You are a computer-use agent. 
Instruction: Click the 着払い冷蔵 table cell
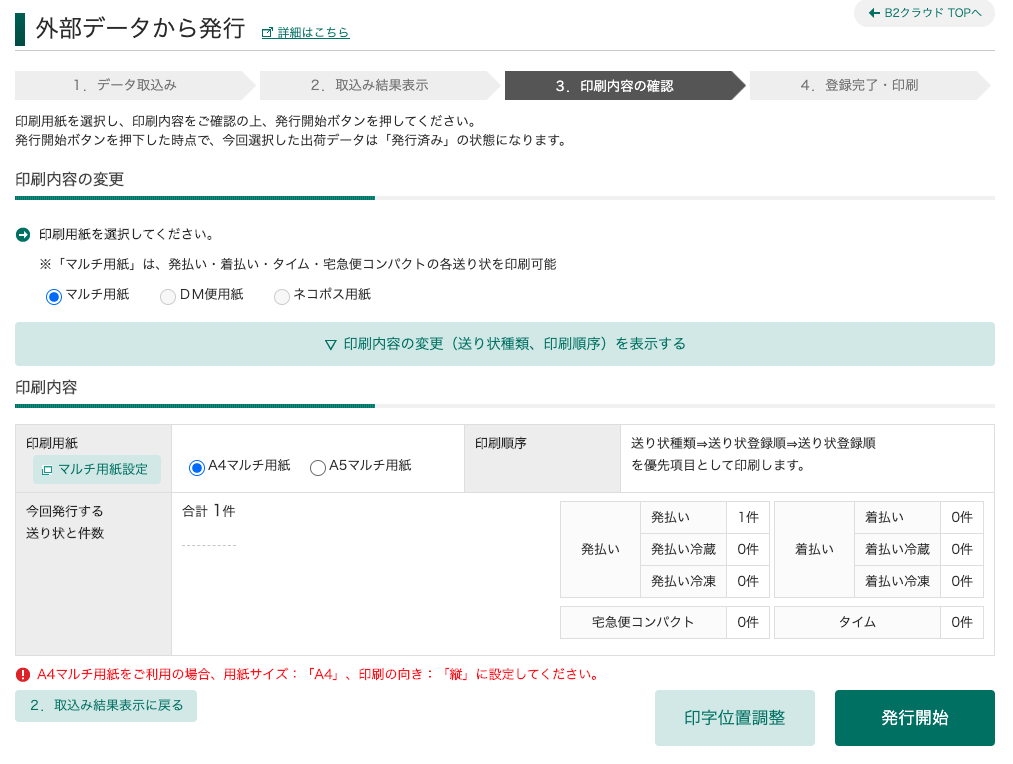897,550
